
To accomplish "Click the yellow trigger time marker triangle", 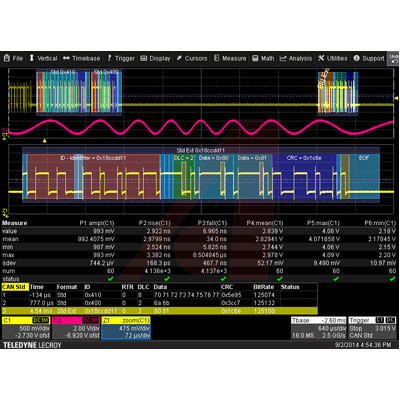I will tap(45, 140).
